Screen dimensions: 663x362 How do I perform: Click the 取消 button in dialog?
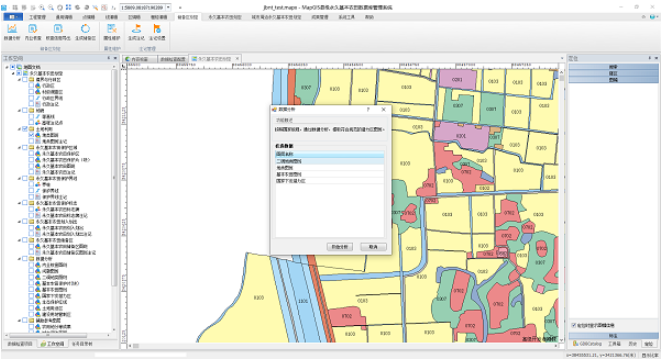point(373,247)
